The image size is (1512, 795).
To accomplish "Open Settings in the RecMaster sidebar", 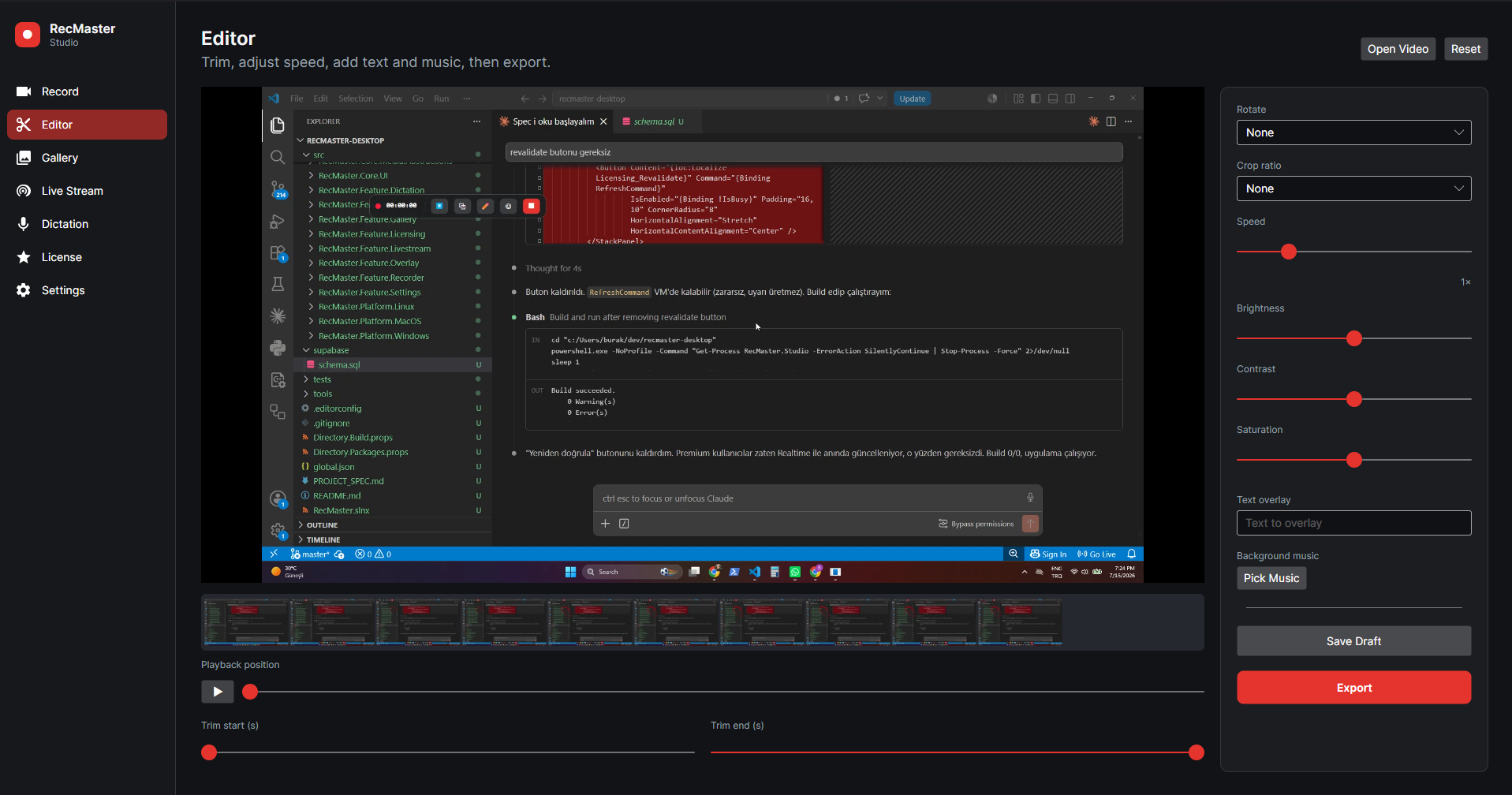I will 87,290.
